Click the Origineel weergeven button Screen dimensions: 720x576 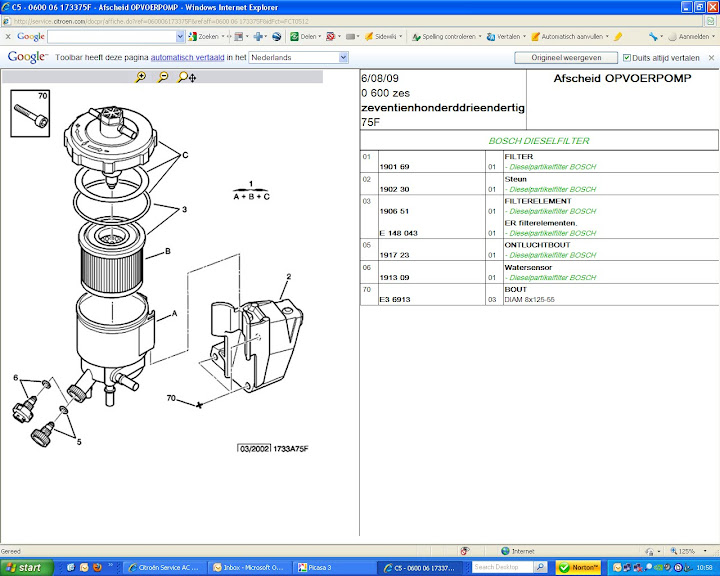point(566,57)
